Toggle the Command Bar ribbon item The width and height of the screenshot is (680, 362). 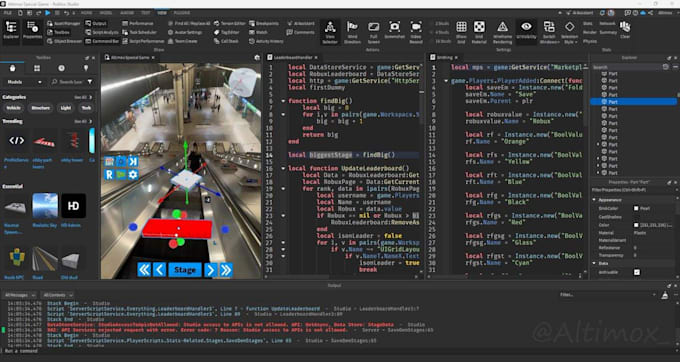pos(102,41)
